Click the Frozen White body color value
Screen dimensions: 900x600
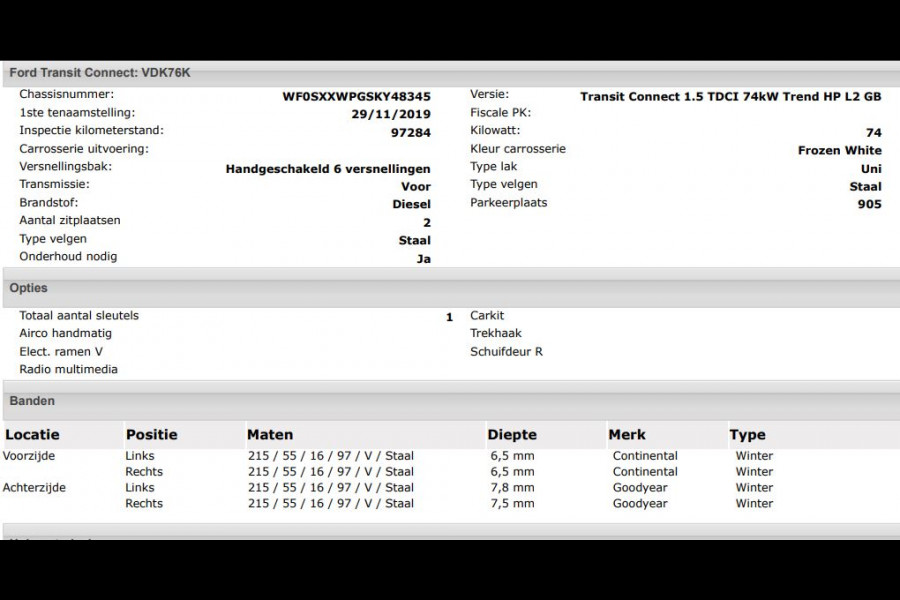[x=839, y=151]
